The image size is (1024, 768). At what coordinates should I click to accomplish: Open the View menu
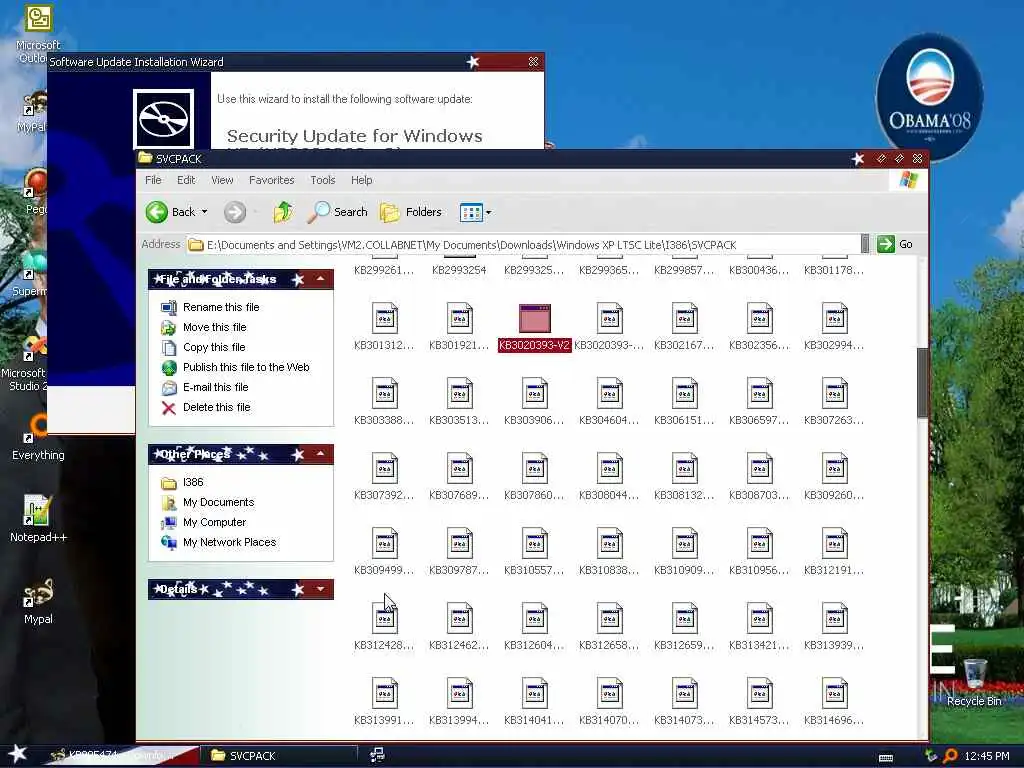pyautogui.click(x=222, y=180)
